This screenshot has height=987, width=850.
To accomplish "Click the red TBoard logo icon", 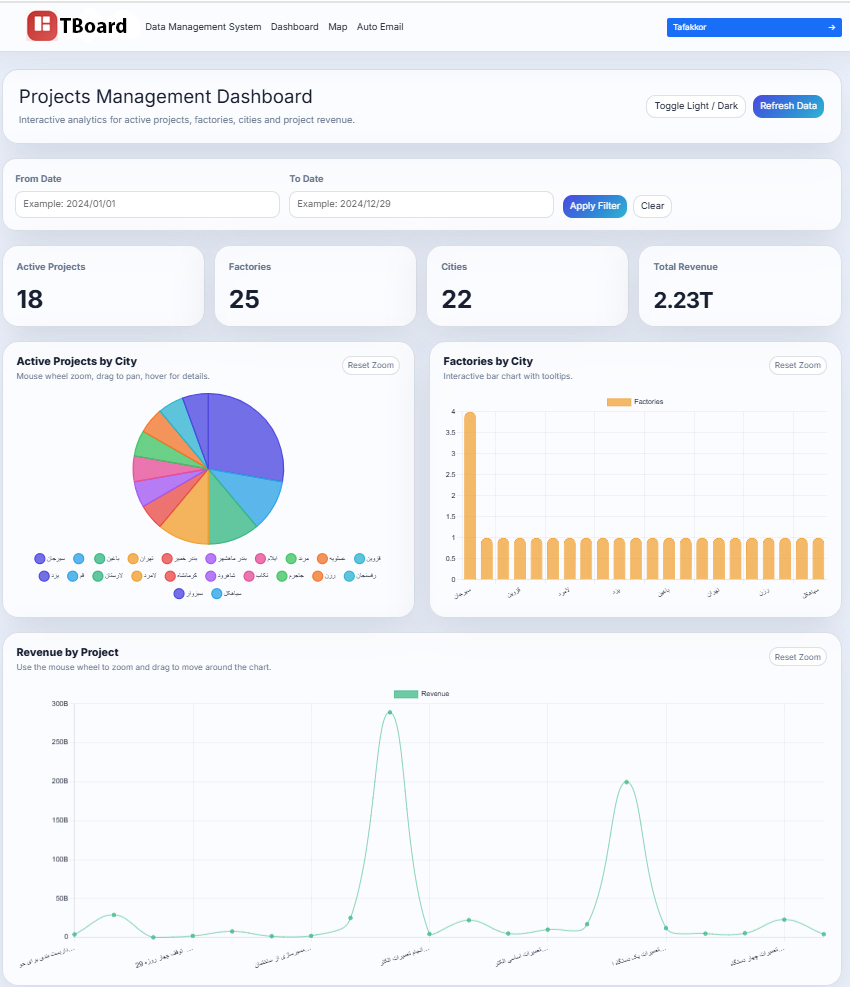I will [42, 26].
